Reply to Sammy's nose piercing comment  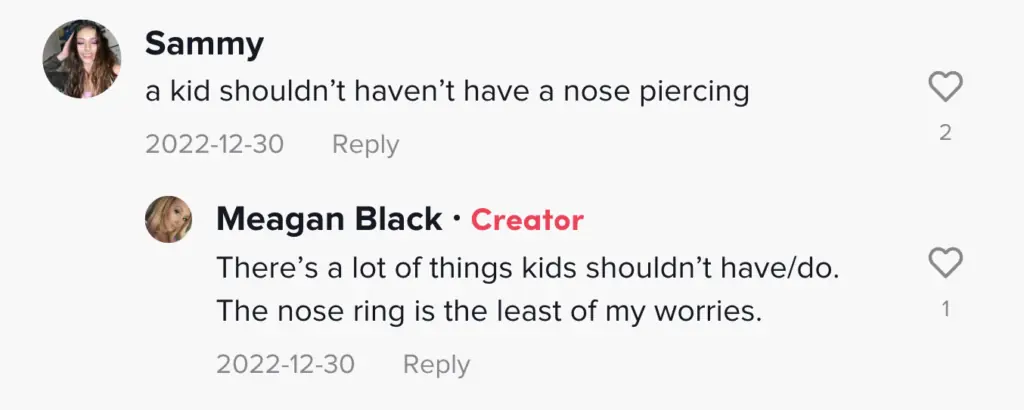365,145
